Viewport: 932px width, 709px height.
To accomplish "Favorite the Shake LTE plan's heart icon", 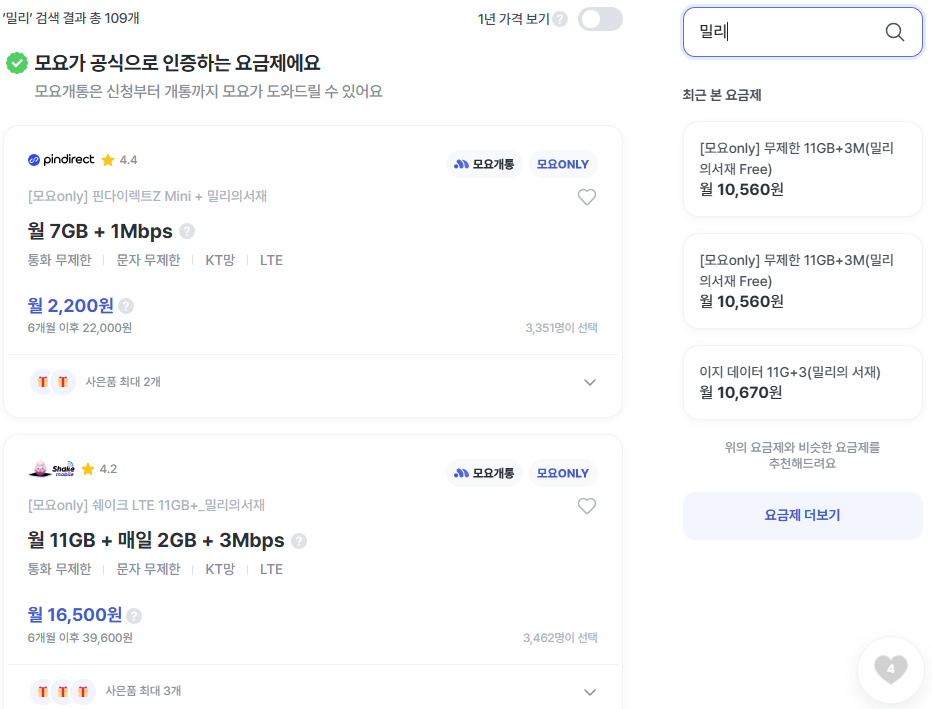I will pyautogui.click(x=587, y=505).
